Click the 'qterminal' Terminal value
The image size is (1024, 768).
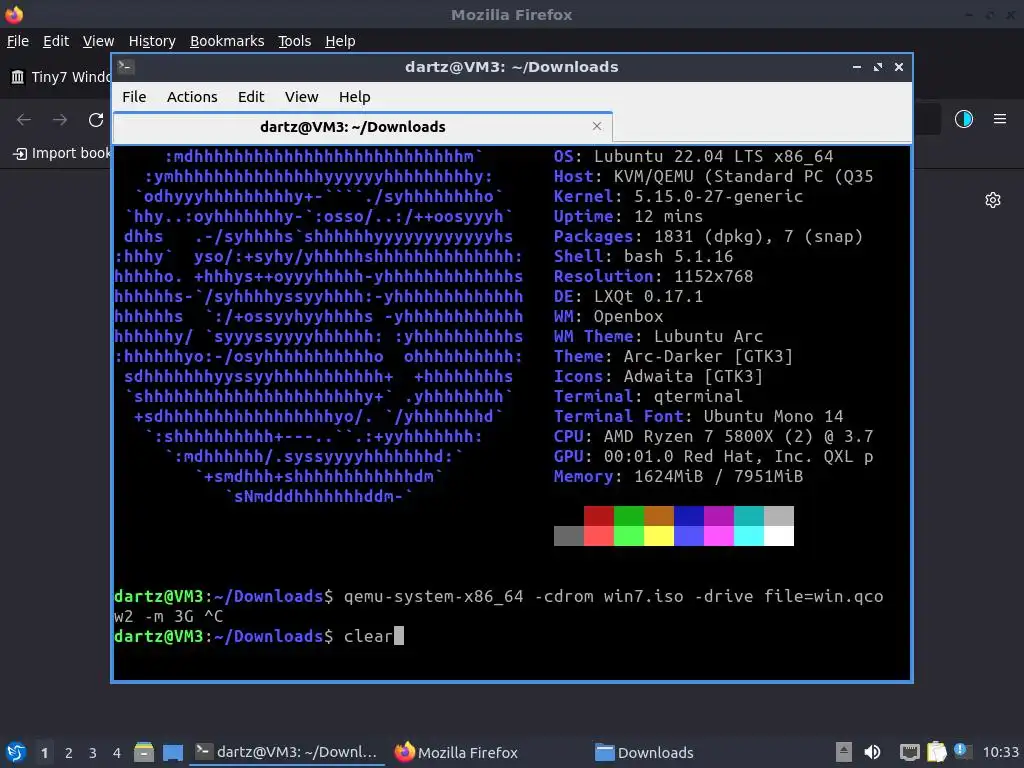(x=698, y=396)
